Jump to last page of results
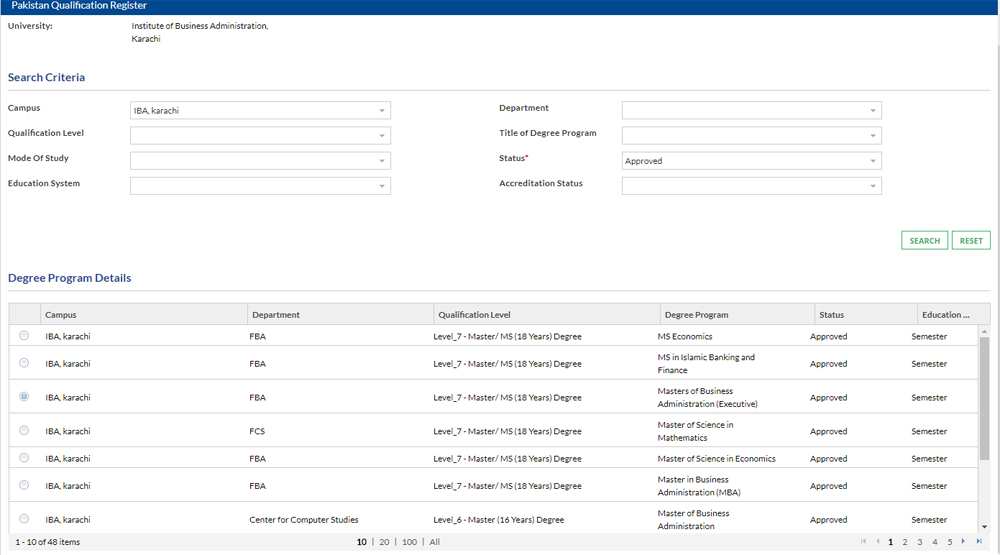 coord(979,542)
